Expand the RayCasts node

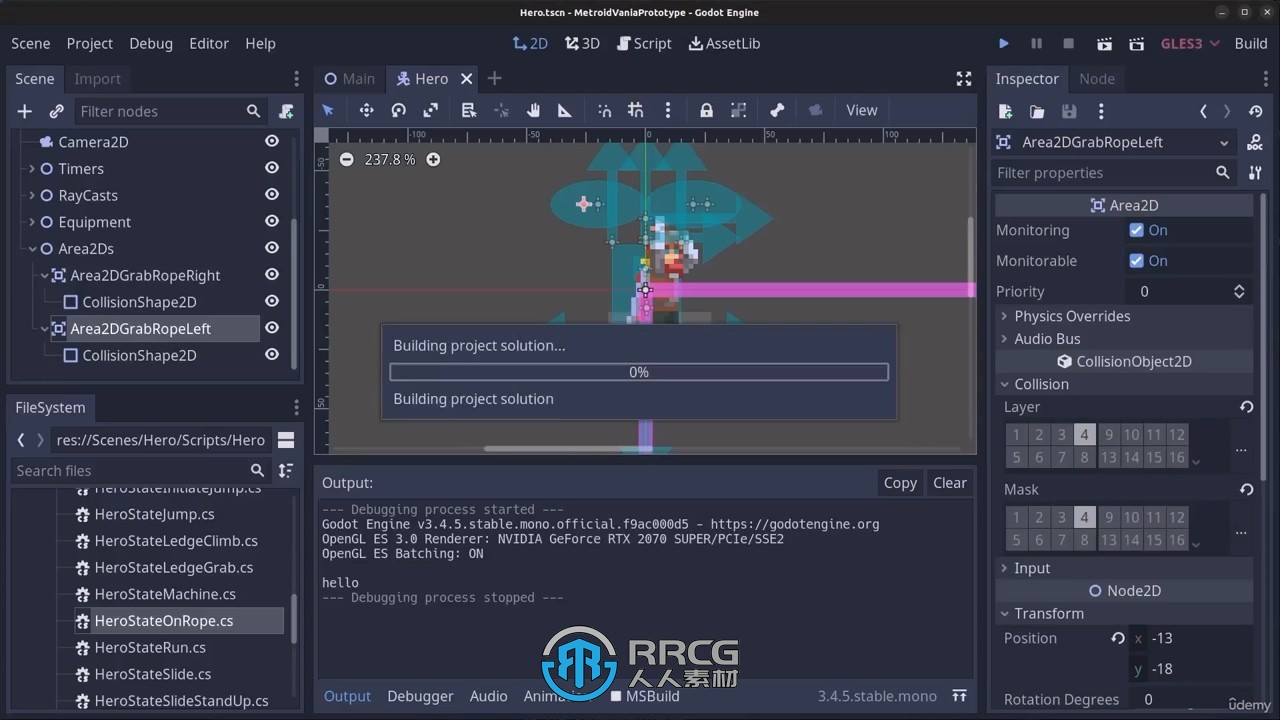tap(31, 195)
